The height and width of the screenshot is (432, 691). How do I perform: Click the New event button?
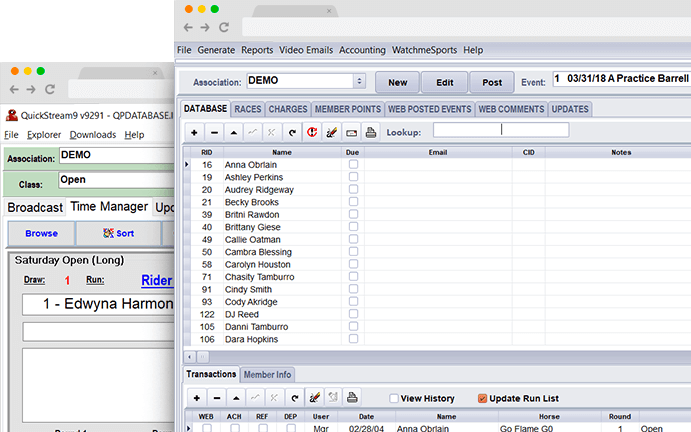coord(398,82)
